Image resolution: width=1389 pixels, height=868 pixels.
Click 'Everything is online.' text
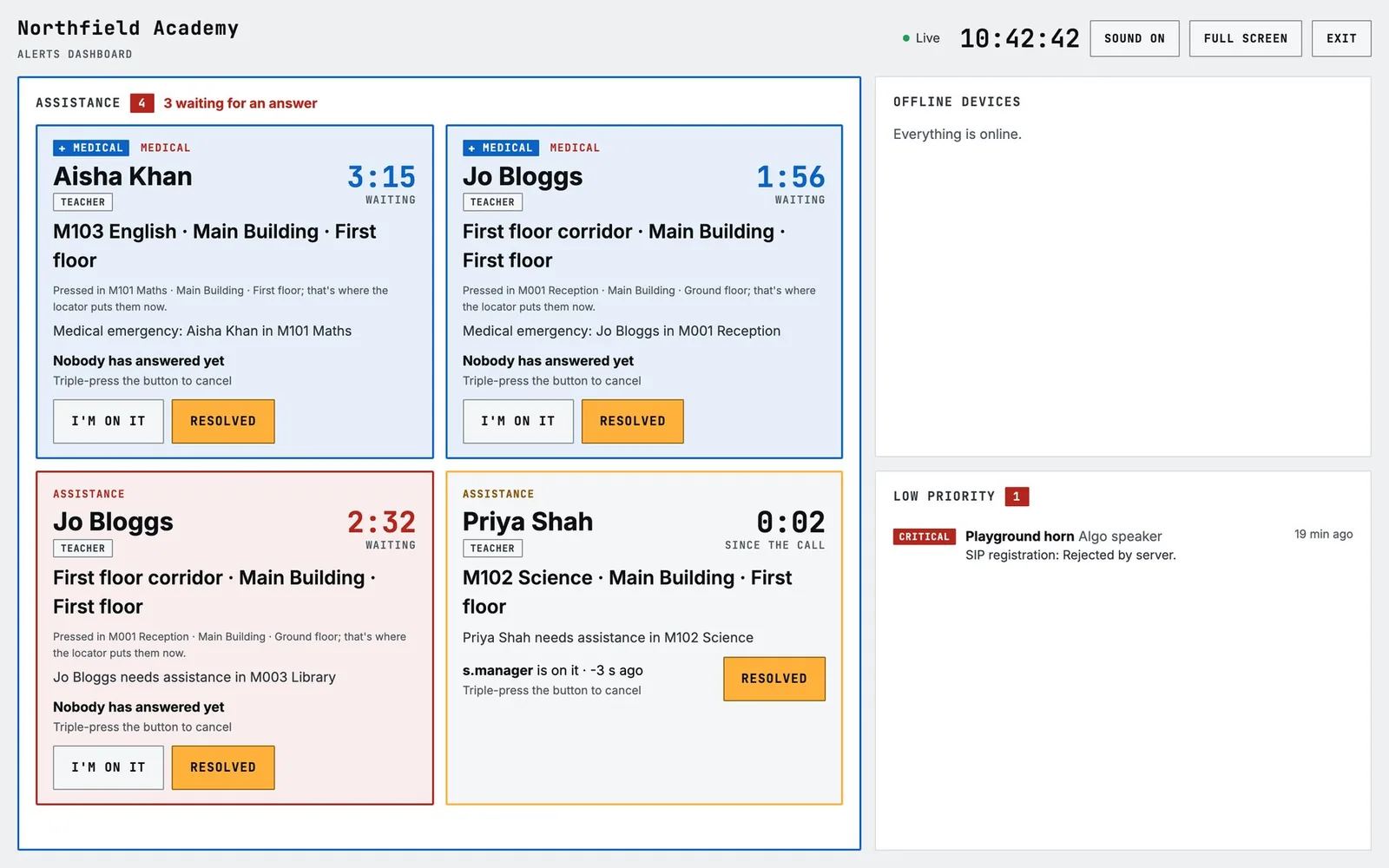958,134
